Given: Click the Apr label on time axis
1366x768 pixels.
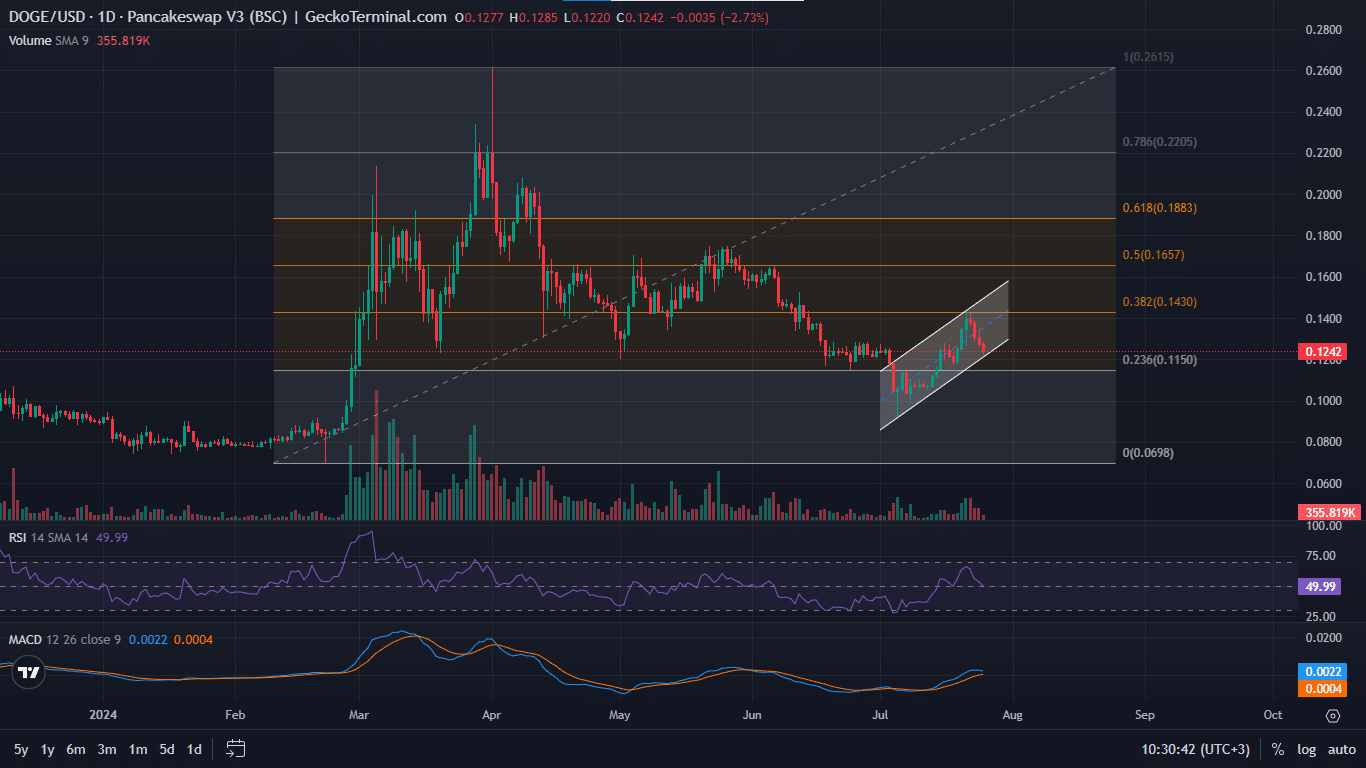Looking at the screenshot, I should pos(491,715).
